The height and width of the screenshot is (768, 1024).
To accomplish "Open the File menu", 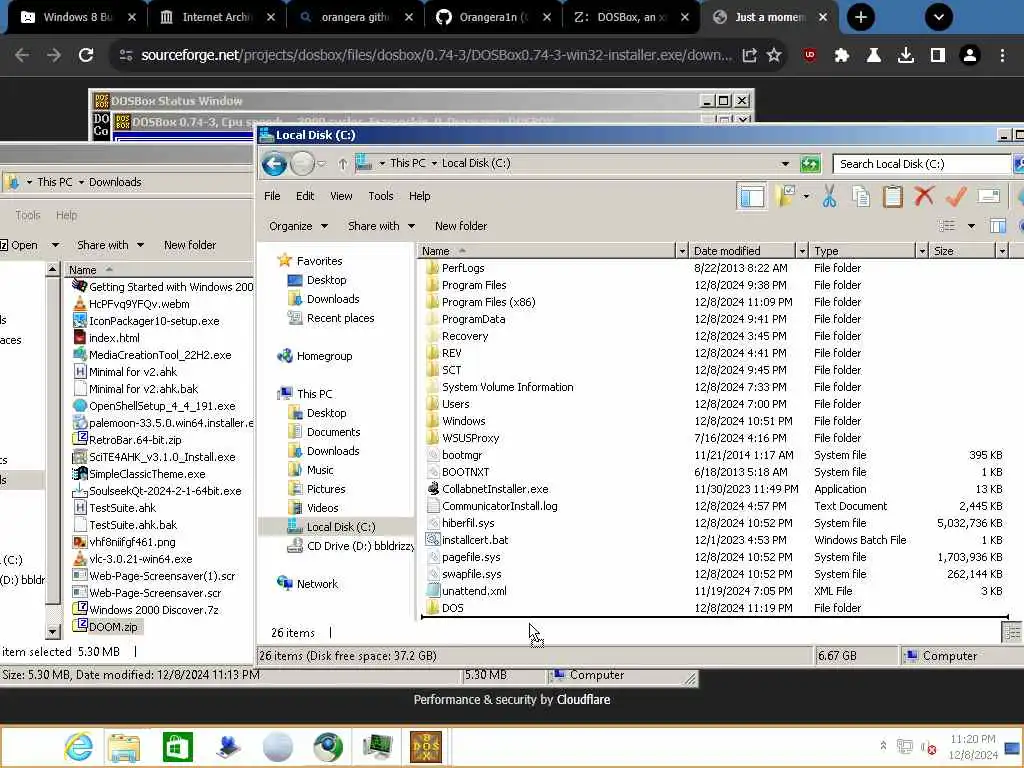I will coord(272,196).
